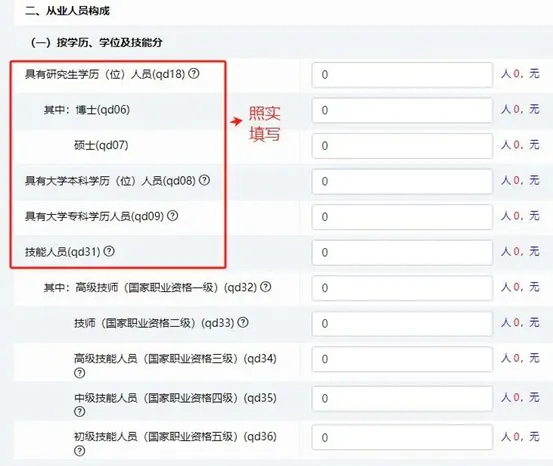Image resolution: width=553 pixels, height=466 pixels.
Task: Open help icon next to qd09 college label
Action: (172, 216)
